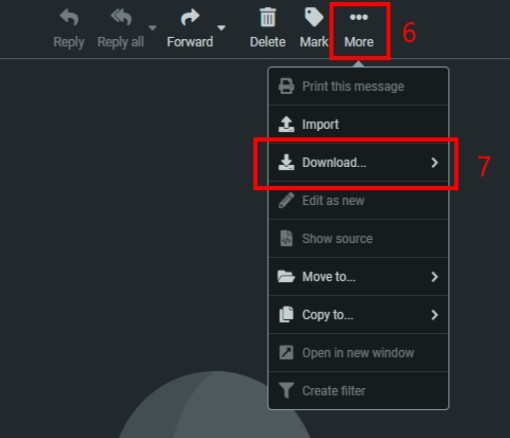Open the Copy to submenu chevron
The height and width of the screenshot is (438, 510).
coord(434,315)
